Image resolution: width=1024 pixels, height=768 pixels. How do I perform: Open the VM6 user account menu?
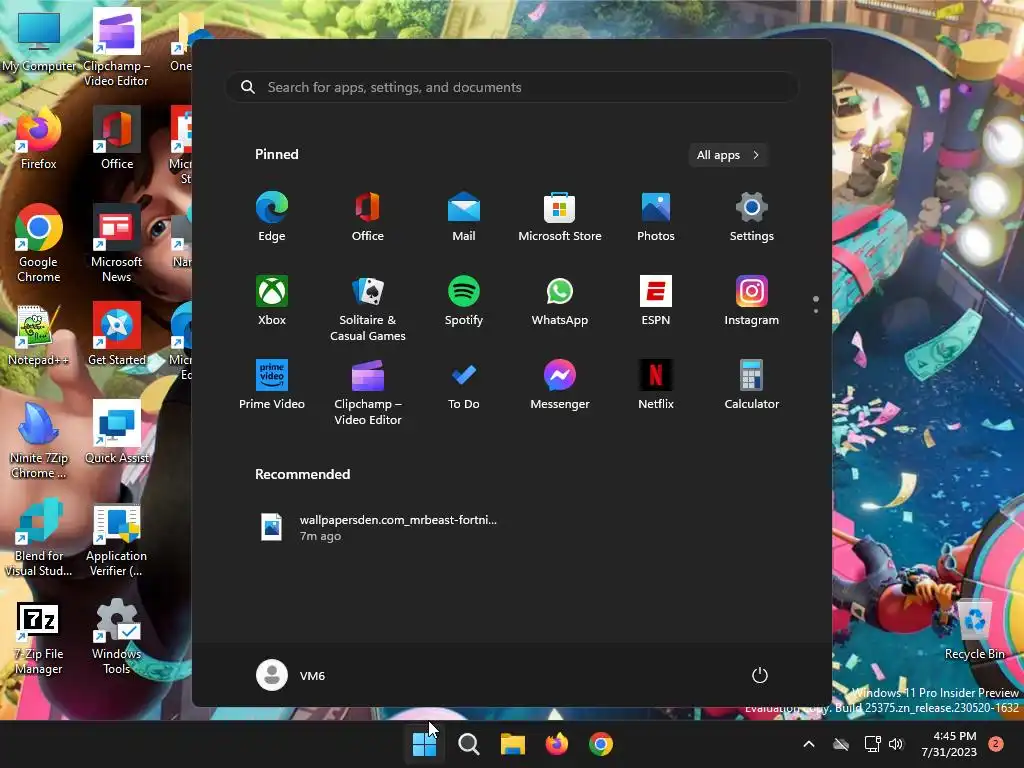click(291, 675)
